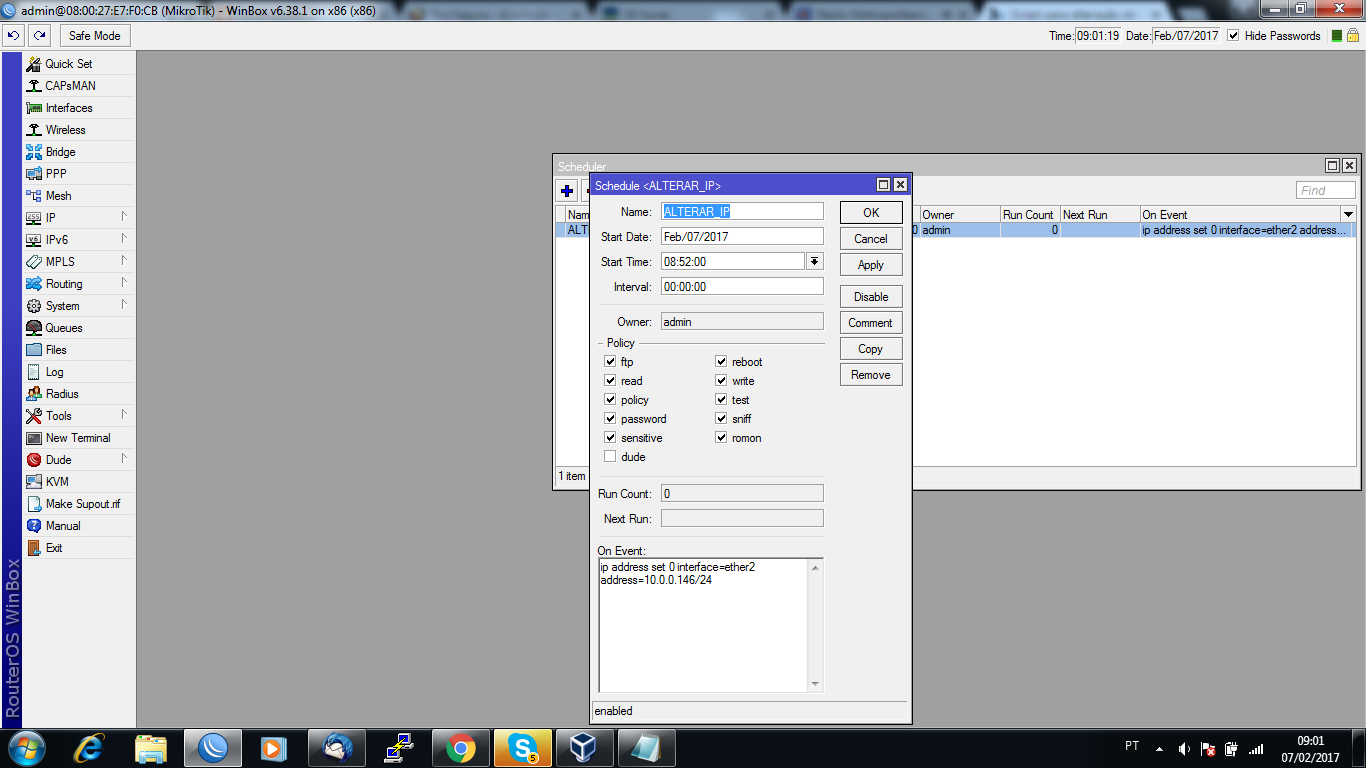
Task: Expand the IP submenu
Action: point(125,217)
